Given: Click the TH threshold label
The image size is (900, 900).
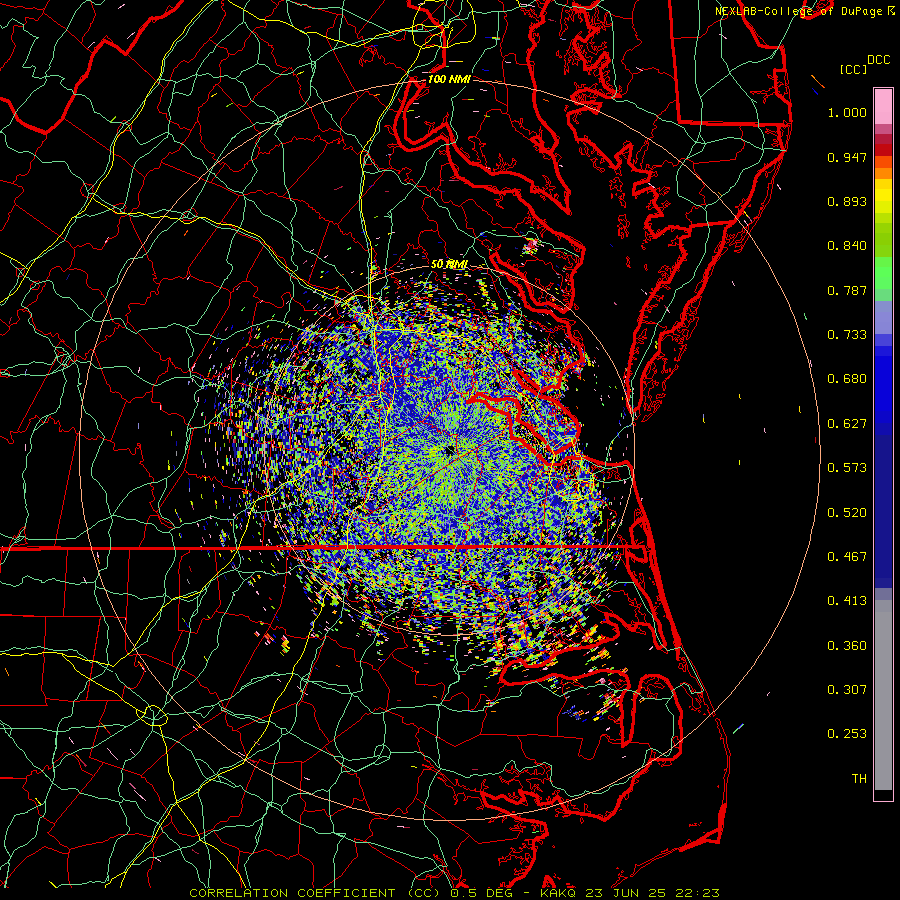Looking at the screenshot, I should pos(859,779).
